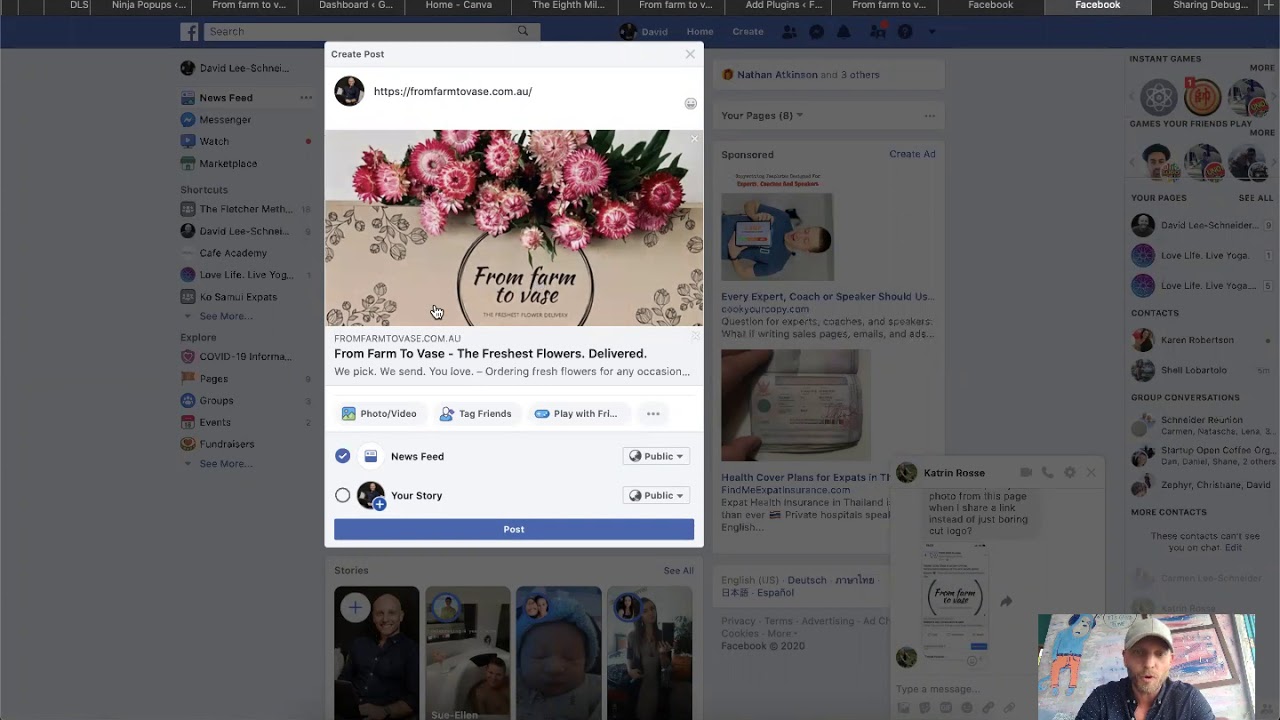Open Shell Lobartolo contact
Screen dimensions: 1280x720
tap(1192, 371)
